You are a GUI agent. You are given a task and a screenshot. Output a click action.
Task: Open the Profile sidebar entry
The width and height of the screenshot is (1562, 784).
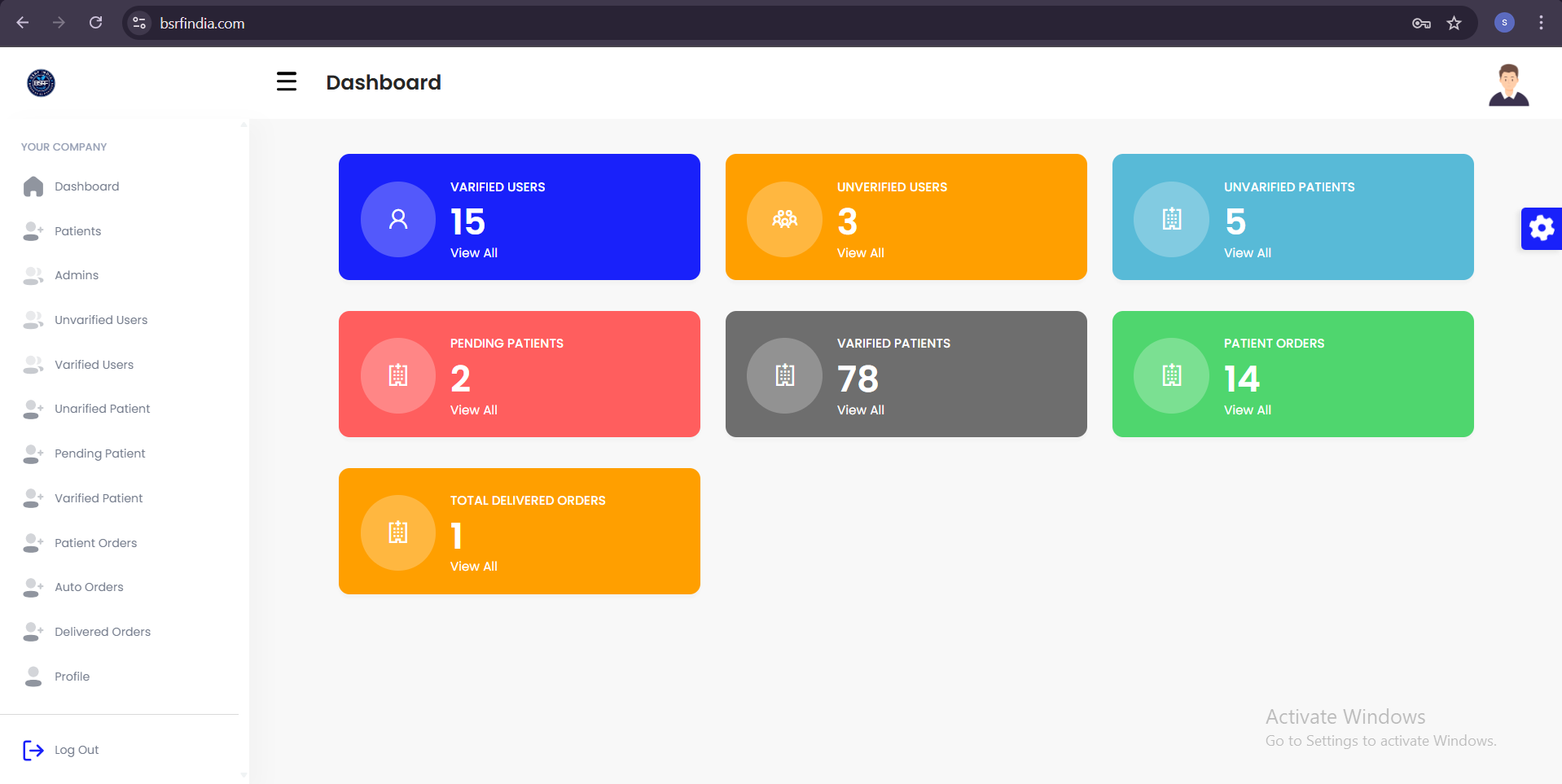pos(72,677)
